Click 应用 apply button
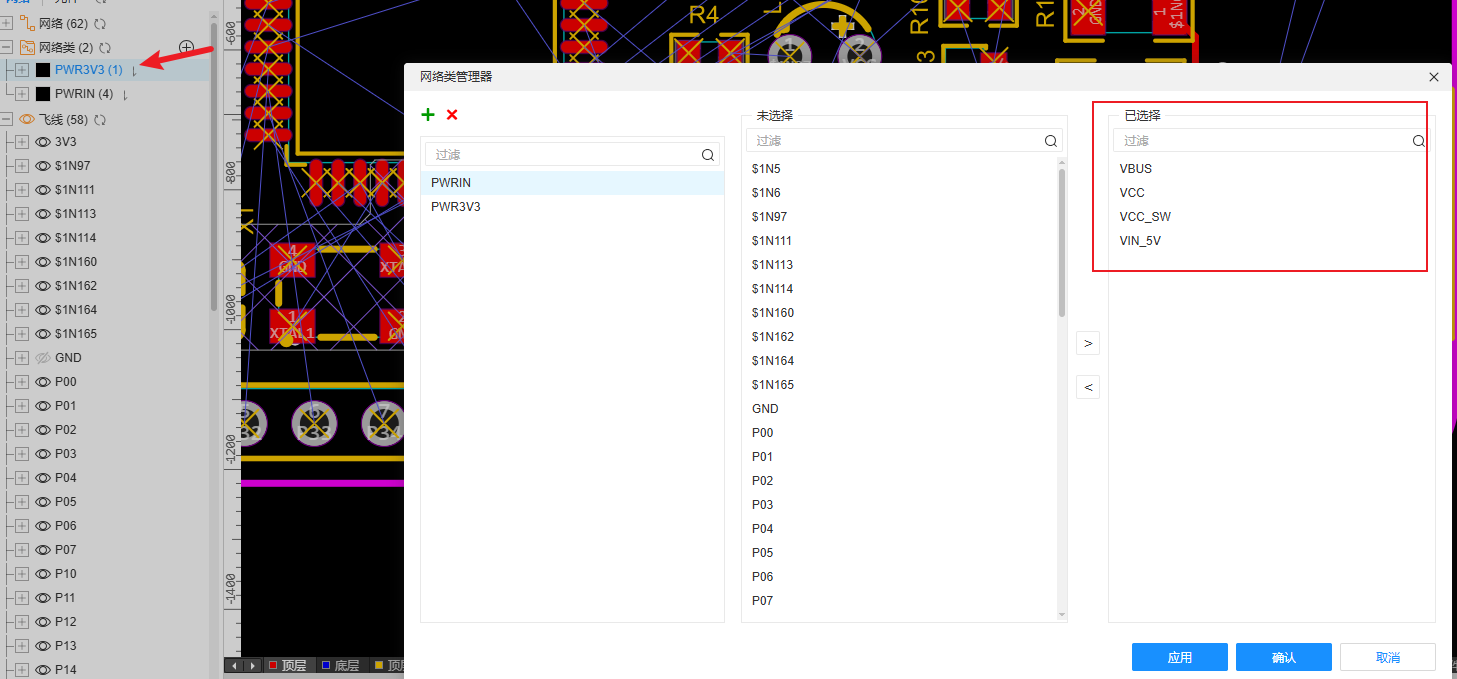1457x679 pixels. (x=1180, y=657)
